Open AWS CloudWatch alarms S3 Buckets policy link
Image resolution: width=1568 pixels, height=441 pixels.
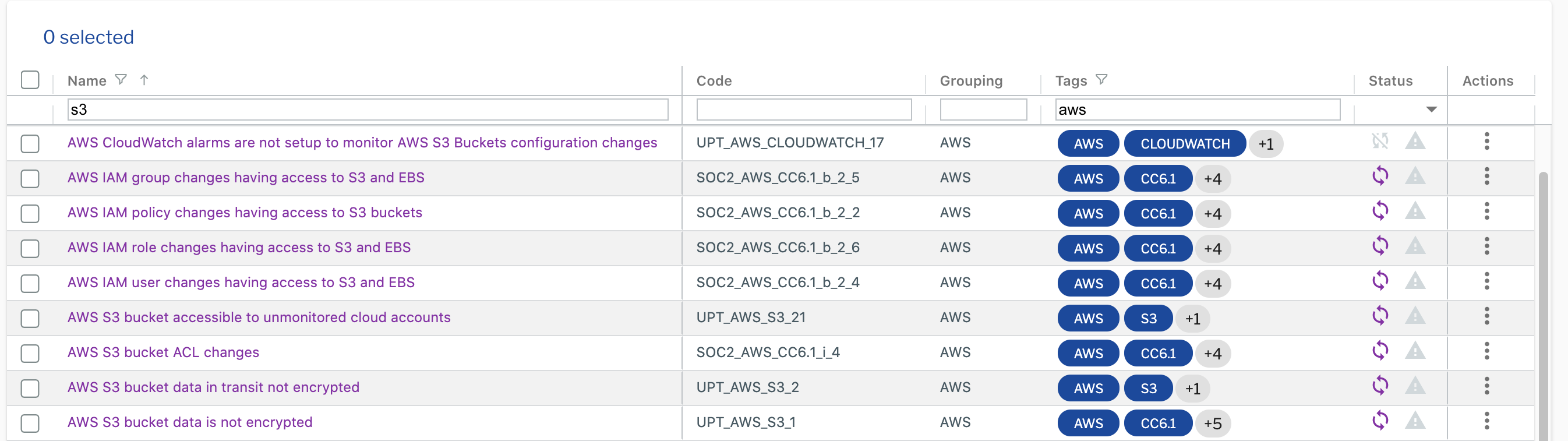pyautogui.click(x=362, y=143)
